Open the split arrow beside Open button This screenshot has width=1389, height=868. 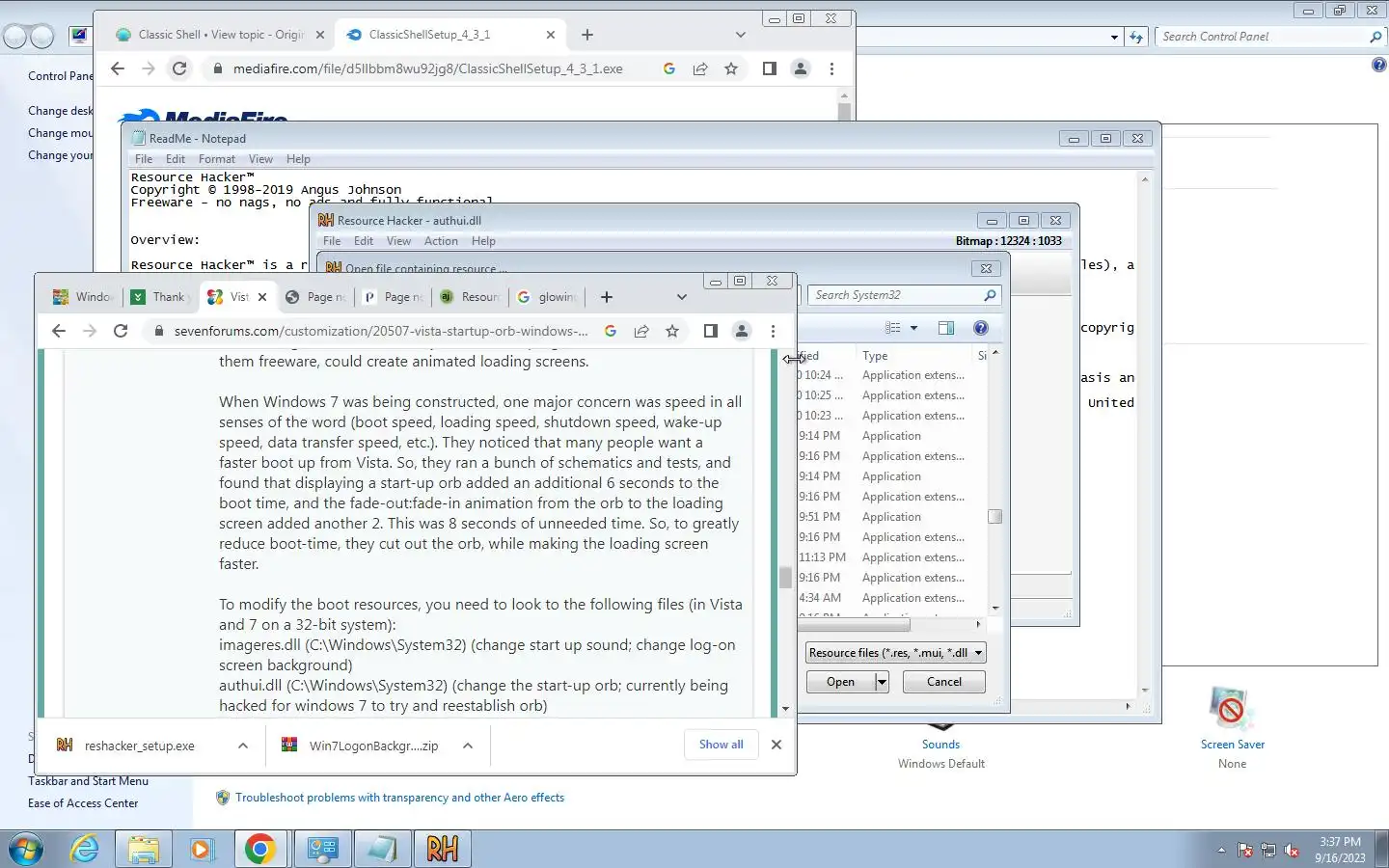[882, 682]
